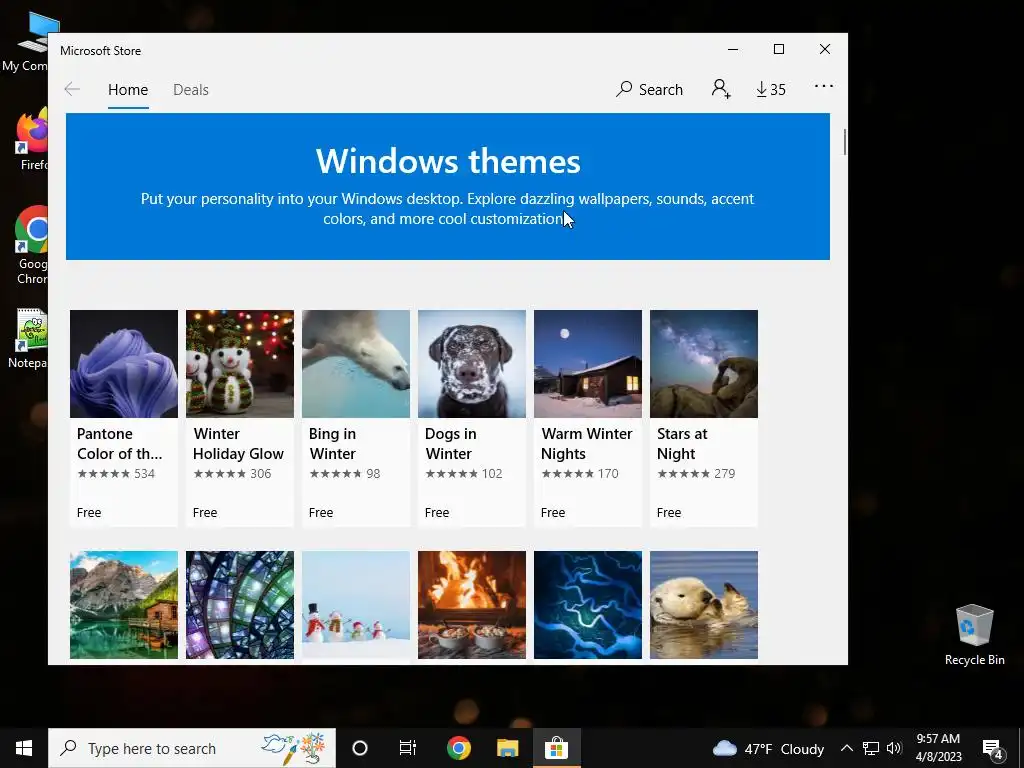1024x768 pixels.
Task: Click the 534 rating under Pantone
Action: click(x=116, y=473)
